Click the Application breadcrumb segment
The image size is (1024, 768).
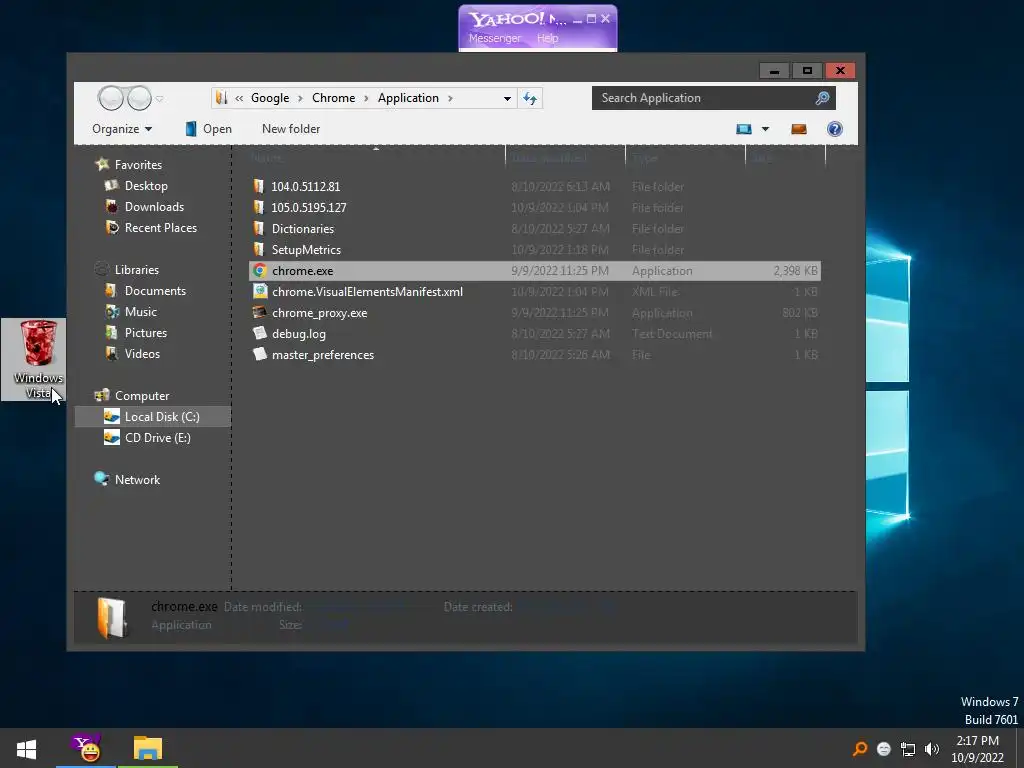(x=408, y=98)
